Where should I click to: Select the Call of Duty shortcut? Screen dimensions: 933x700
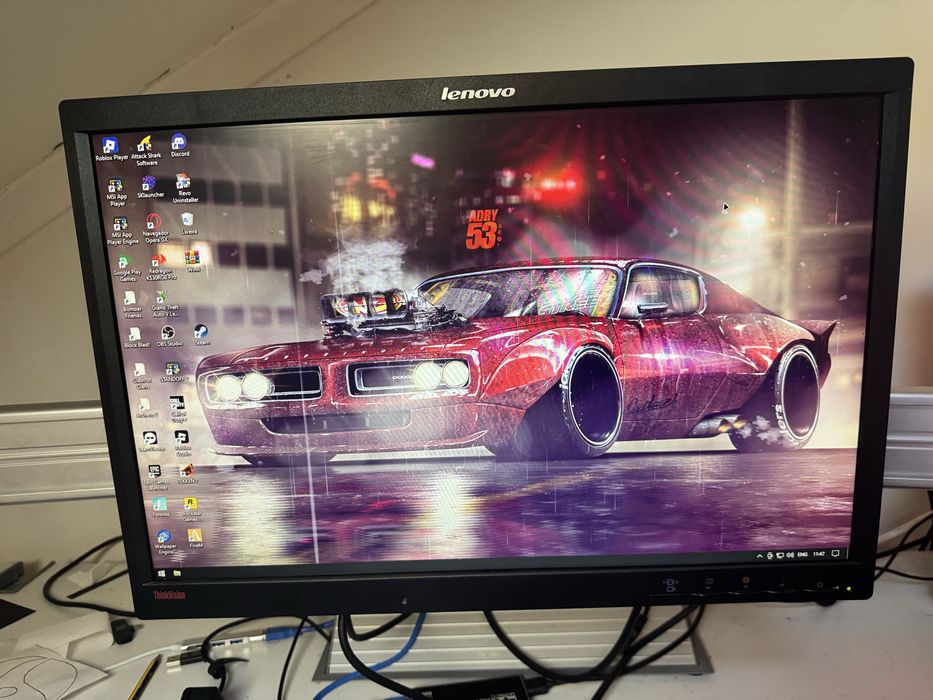[178, 410]
